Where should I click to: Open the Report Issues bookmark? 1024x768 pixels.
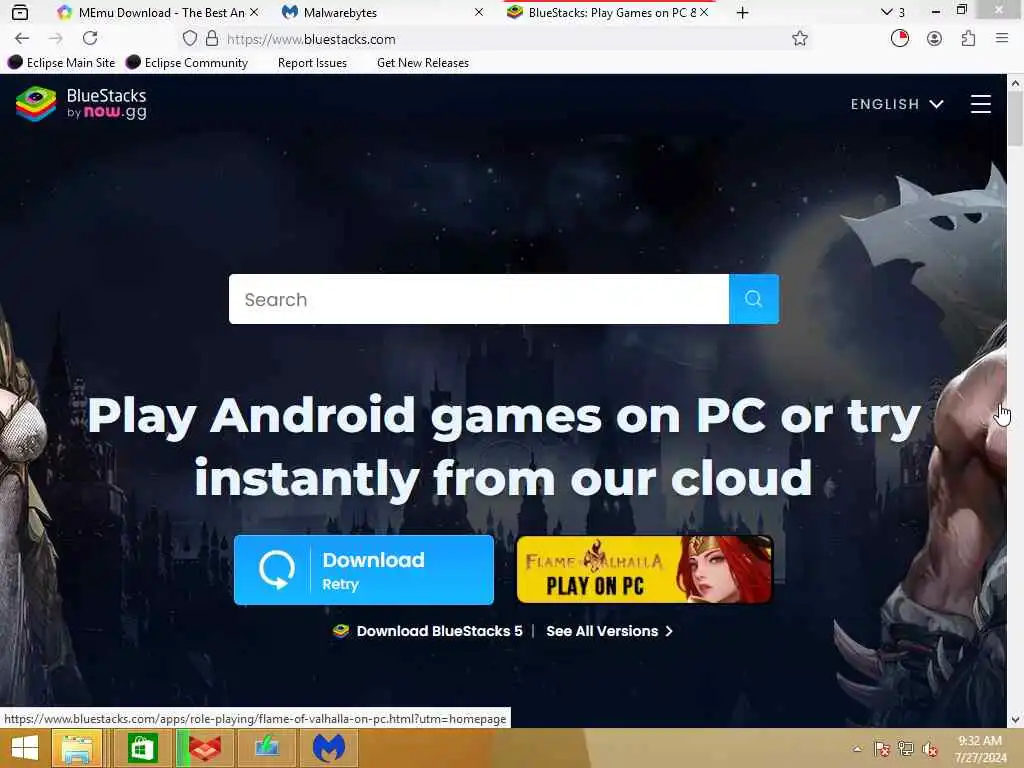coord(312,63)
